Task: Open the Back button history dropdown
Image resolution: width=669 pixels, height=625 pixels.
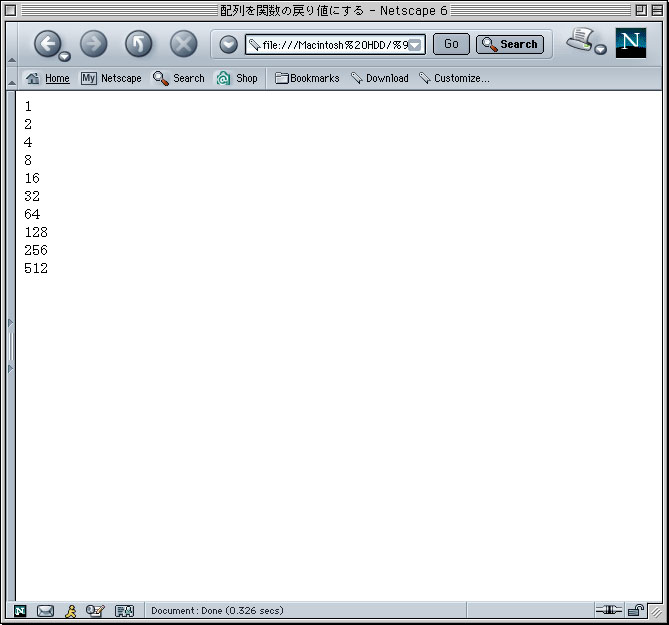Action: [x=64, y=56]
